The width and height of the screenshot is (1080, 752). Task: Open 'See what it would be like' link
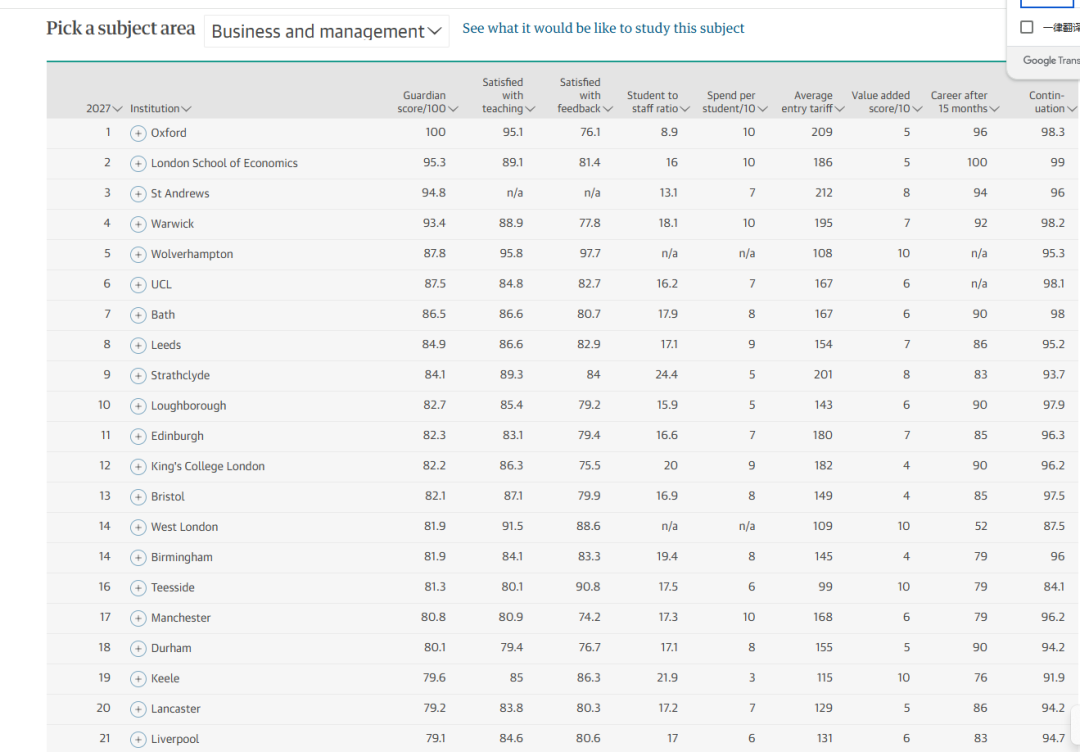(603, 28)
